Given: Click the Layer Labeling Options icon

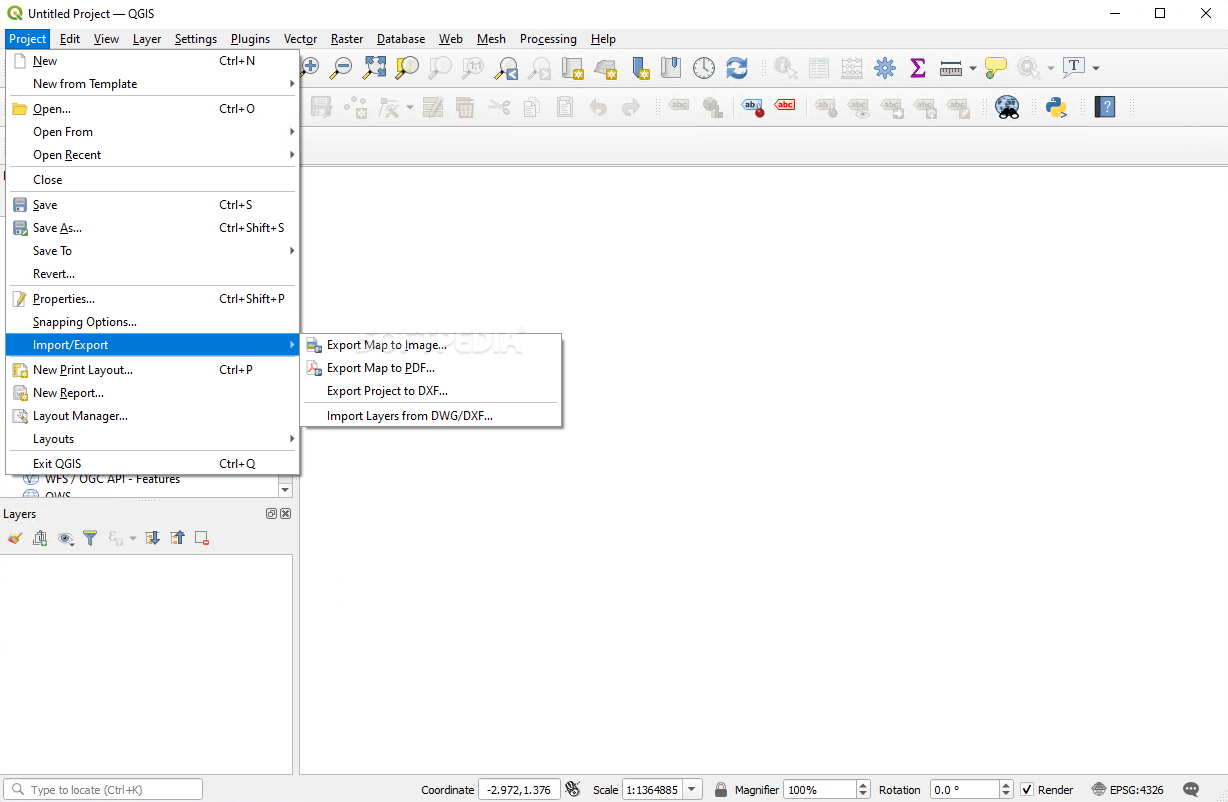Looking at the screenshot, I should [752, 106].
